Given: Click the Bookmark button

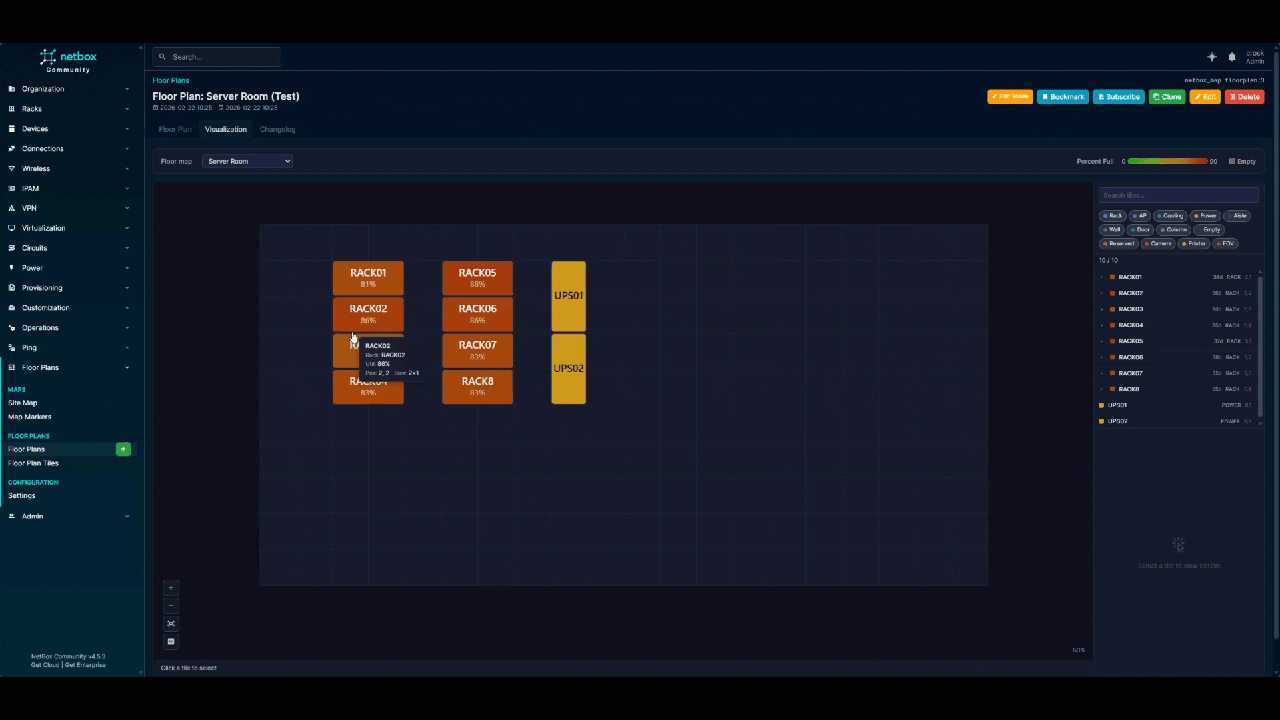Looking at the screenshot, I should tap(1063, 97).
